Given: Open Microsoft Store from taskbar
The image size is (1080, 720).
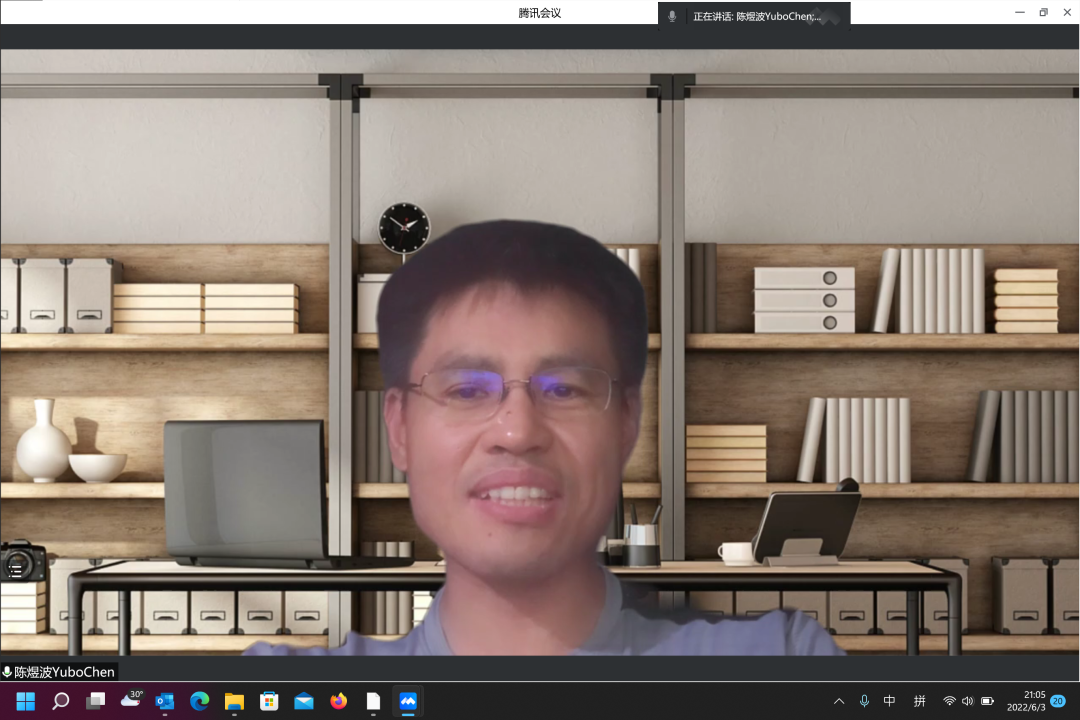Looking at the screenshot, I should pyautogui.click(x=269, y=701).
